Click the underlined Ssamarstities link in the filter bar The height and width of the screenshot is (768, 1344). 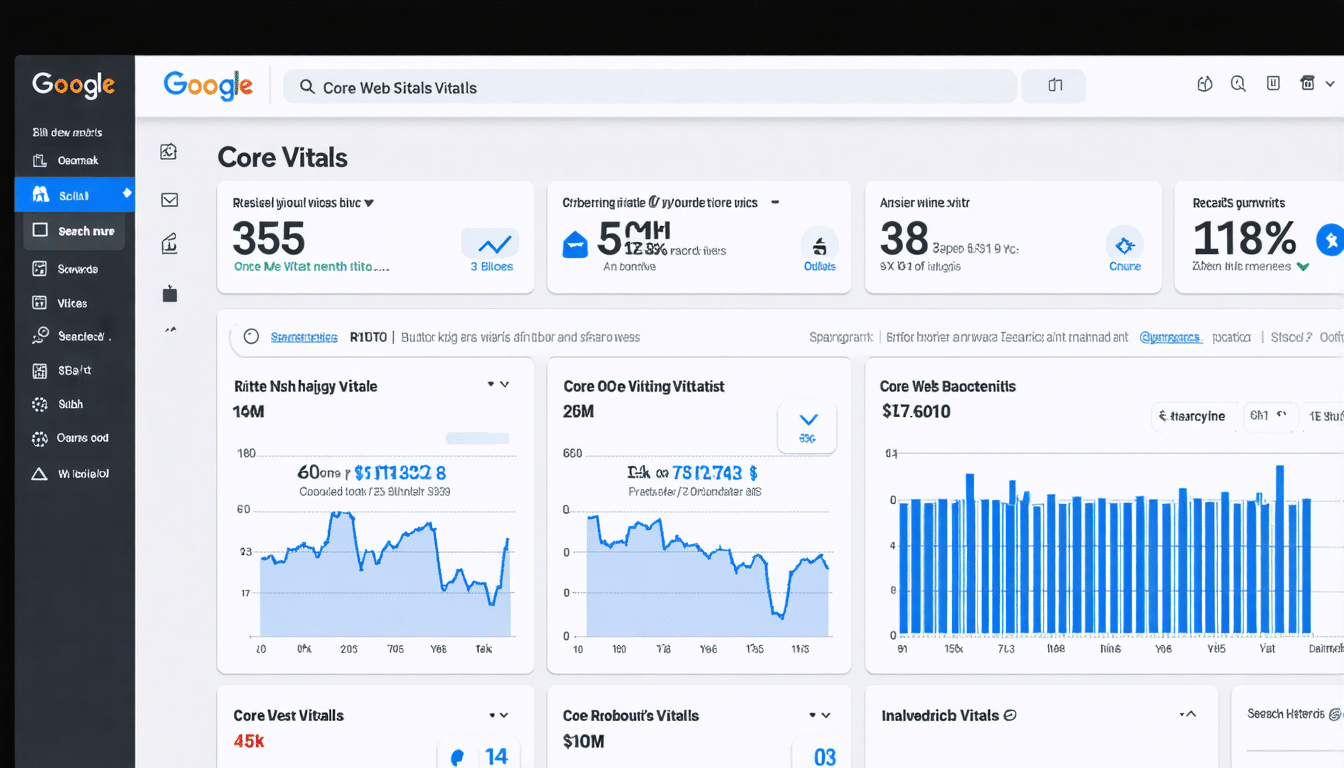point(304,338)
